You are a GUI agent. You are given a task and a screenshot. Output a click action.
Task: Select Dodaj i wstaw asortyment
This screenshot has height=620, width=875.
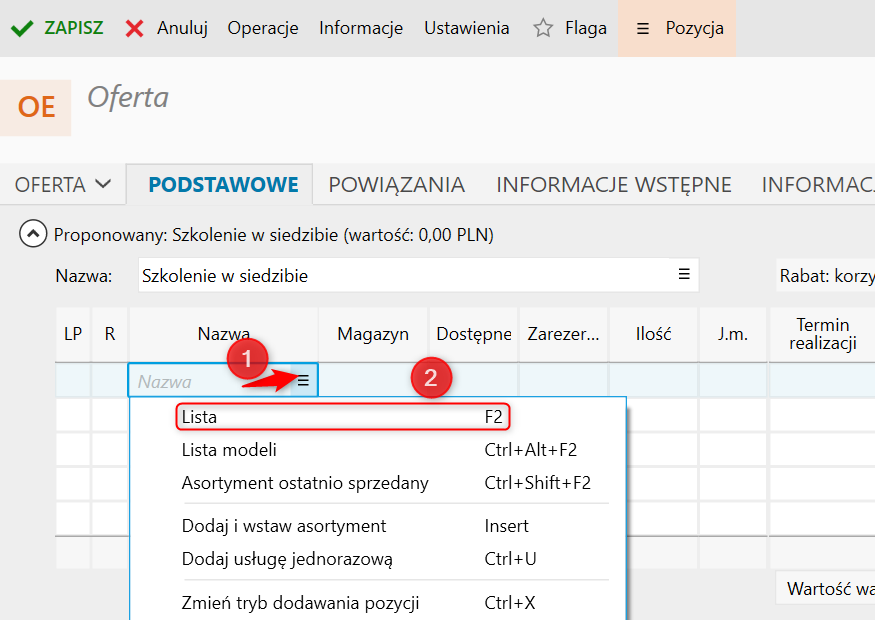[379, 526]
